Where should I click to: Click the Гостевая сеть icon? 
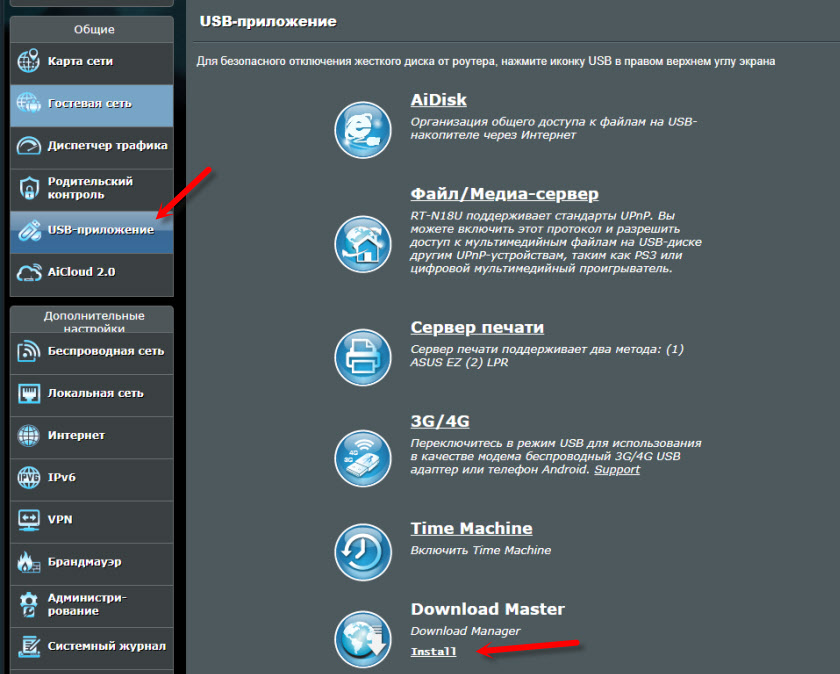(x=28, y=103)
